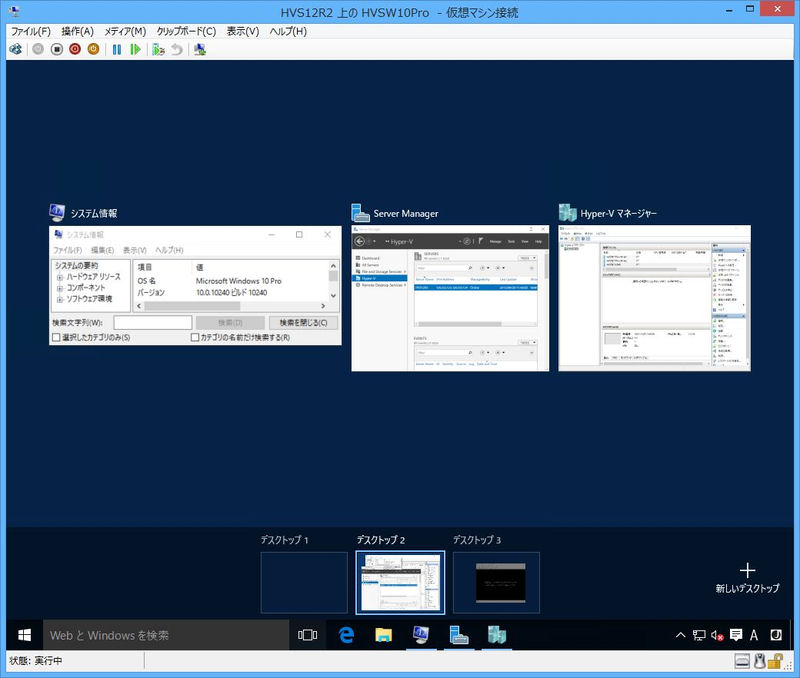Open the ファイル(F) menu of VM connection
The height and width of the screenshot is (678, 800).
(31, 32)
